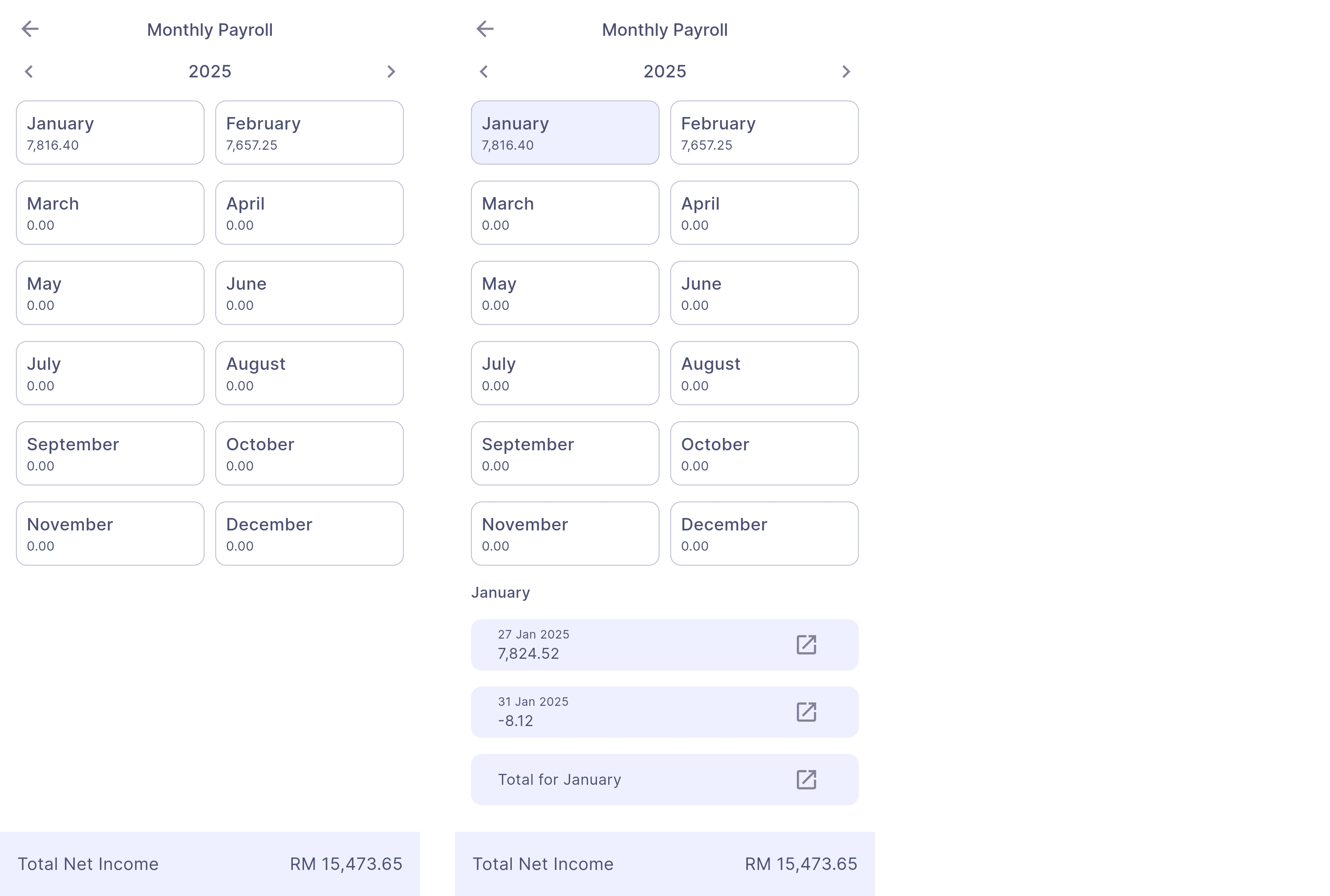Select the March card on the right screen
The width and height of the screenshot is (1330, 896).
click(x=564, y=213)
